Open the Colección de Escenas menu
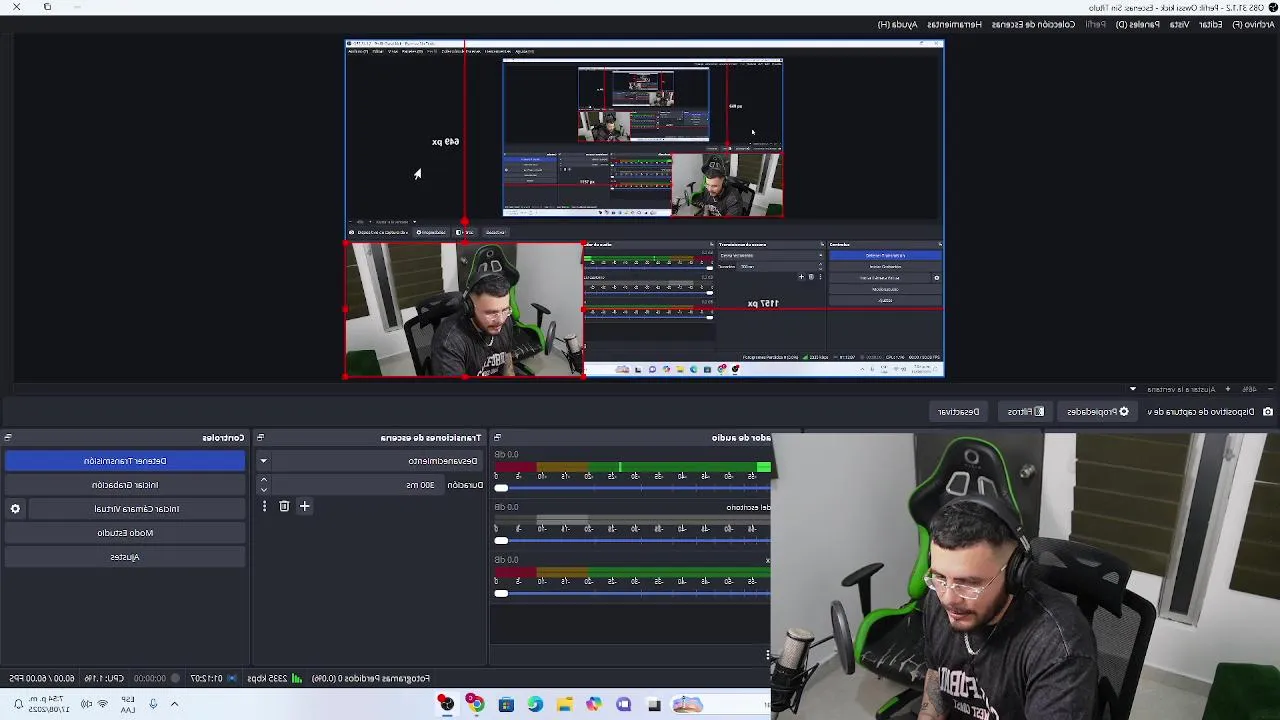Viewport: 1280px width, 720px height. (x=1033, y=24)
